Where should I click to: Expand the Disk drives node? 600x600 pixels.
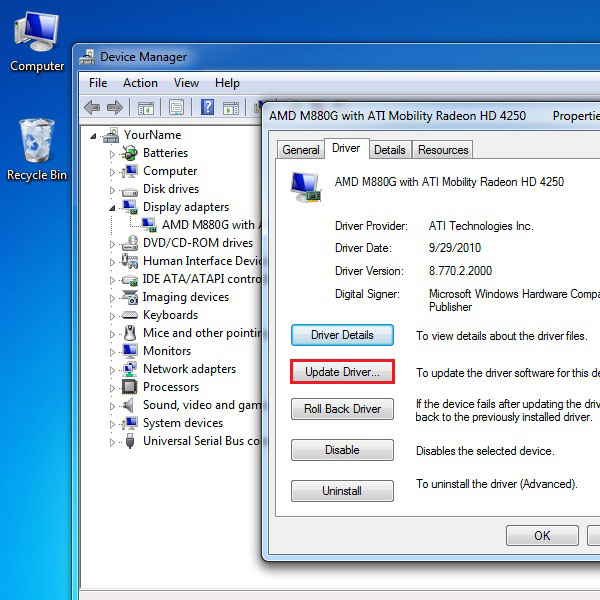[x=112, y=190]
